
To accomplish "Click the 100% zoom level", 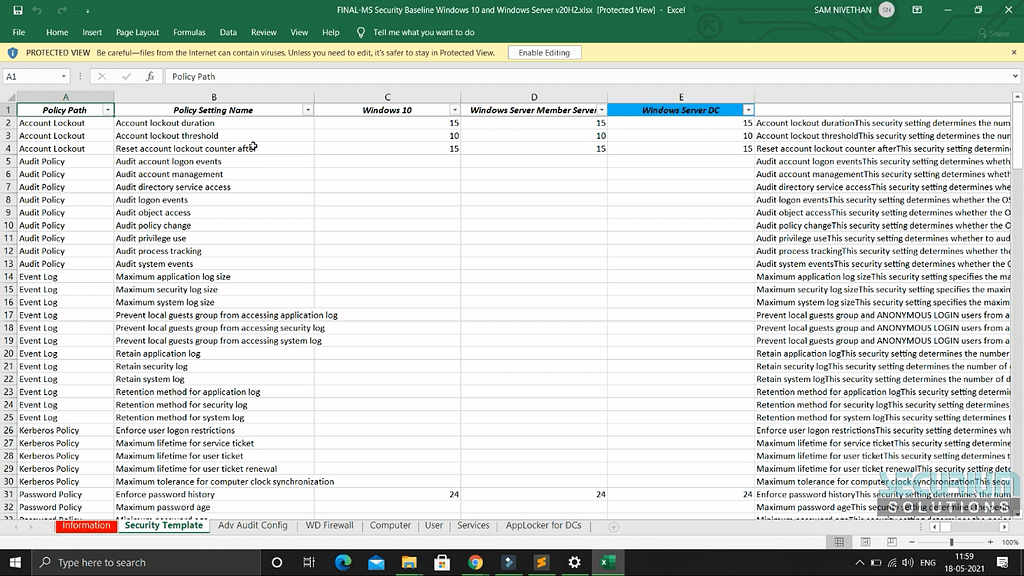I will tap(1010, 543).
